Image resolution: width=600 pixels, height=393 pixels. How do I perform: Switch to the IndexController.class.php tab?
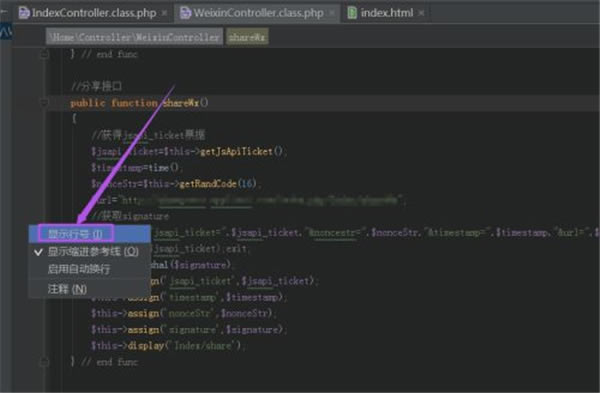point(87,13)
